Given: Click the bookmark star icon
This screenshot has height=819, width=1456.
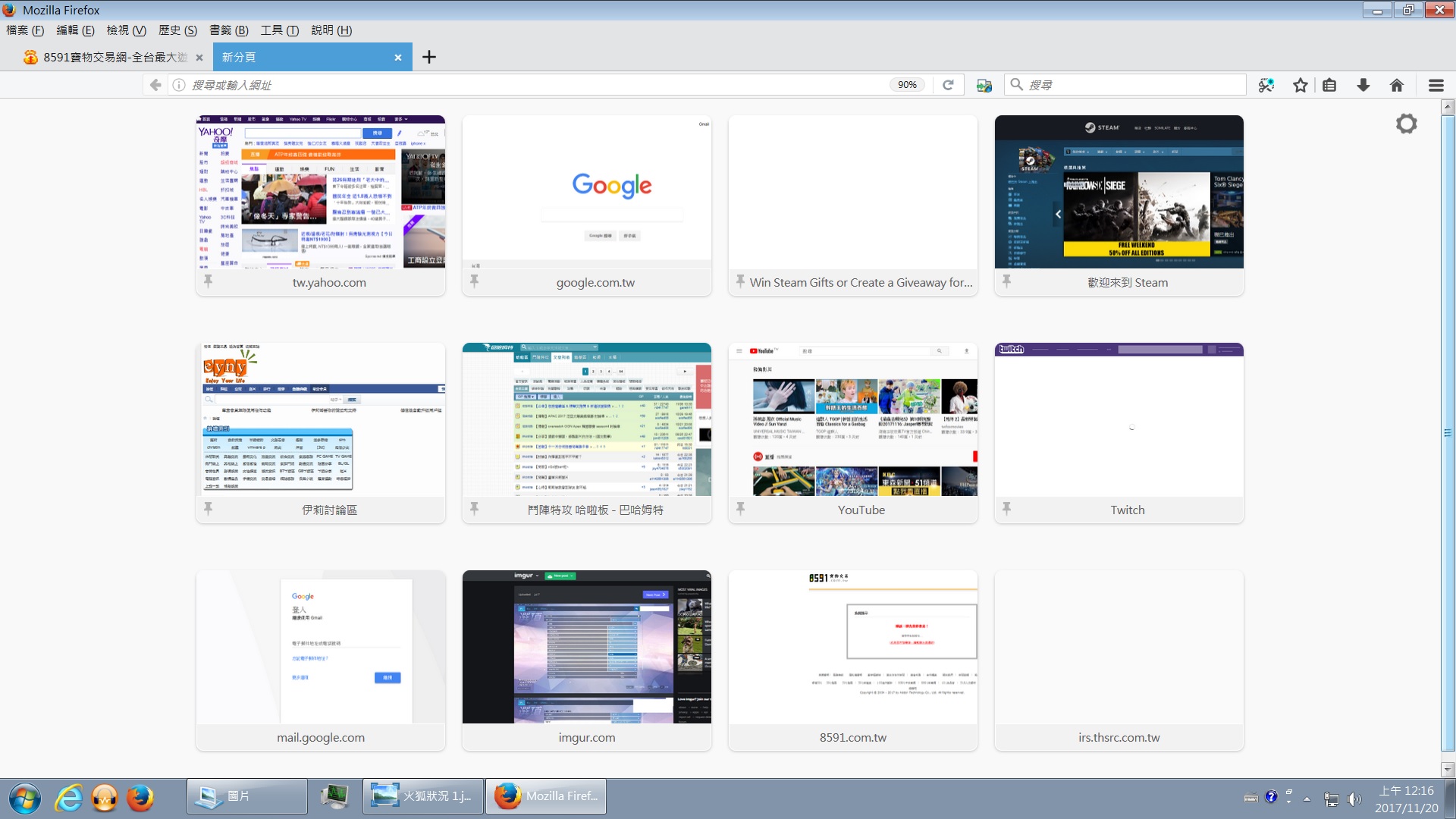Looking at the screenshot, I should pos(1300,85).
